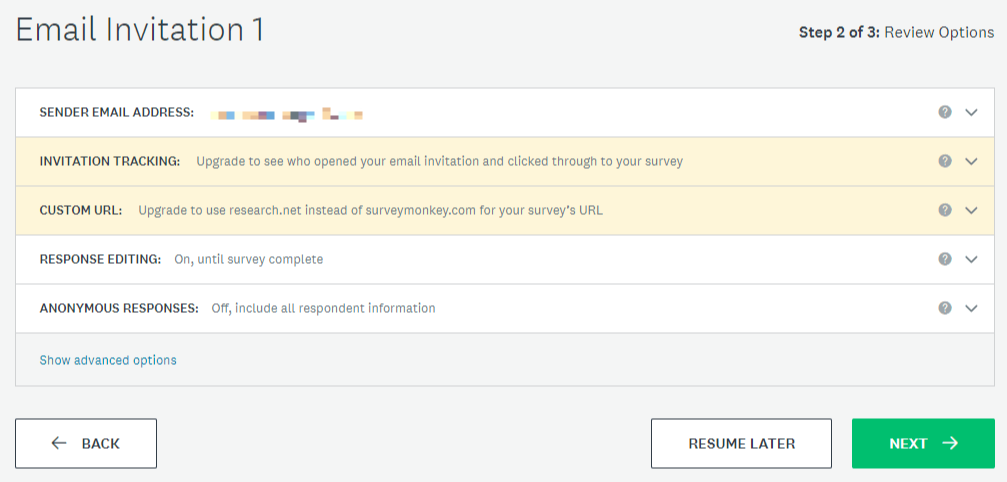Expand the Response Editing chevron
Screen dimensions: 1007x482
[970, 259]
